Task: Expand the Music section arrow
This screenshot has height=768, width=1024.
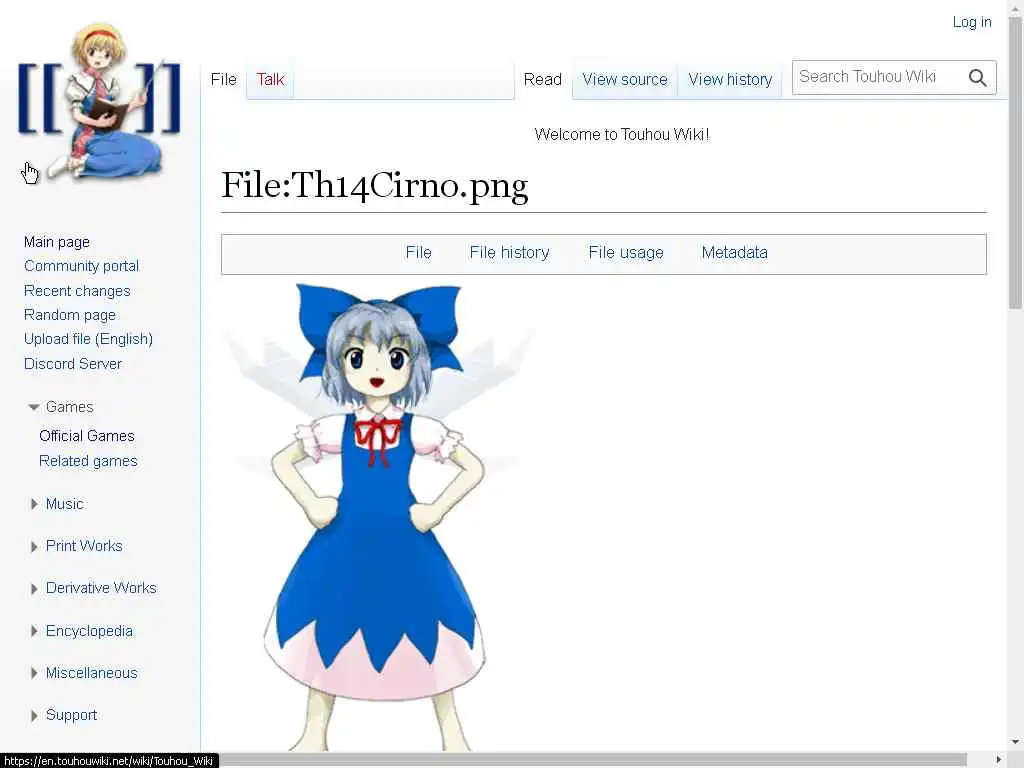Action: click(x=34, y=504)
